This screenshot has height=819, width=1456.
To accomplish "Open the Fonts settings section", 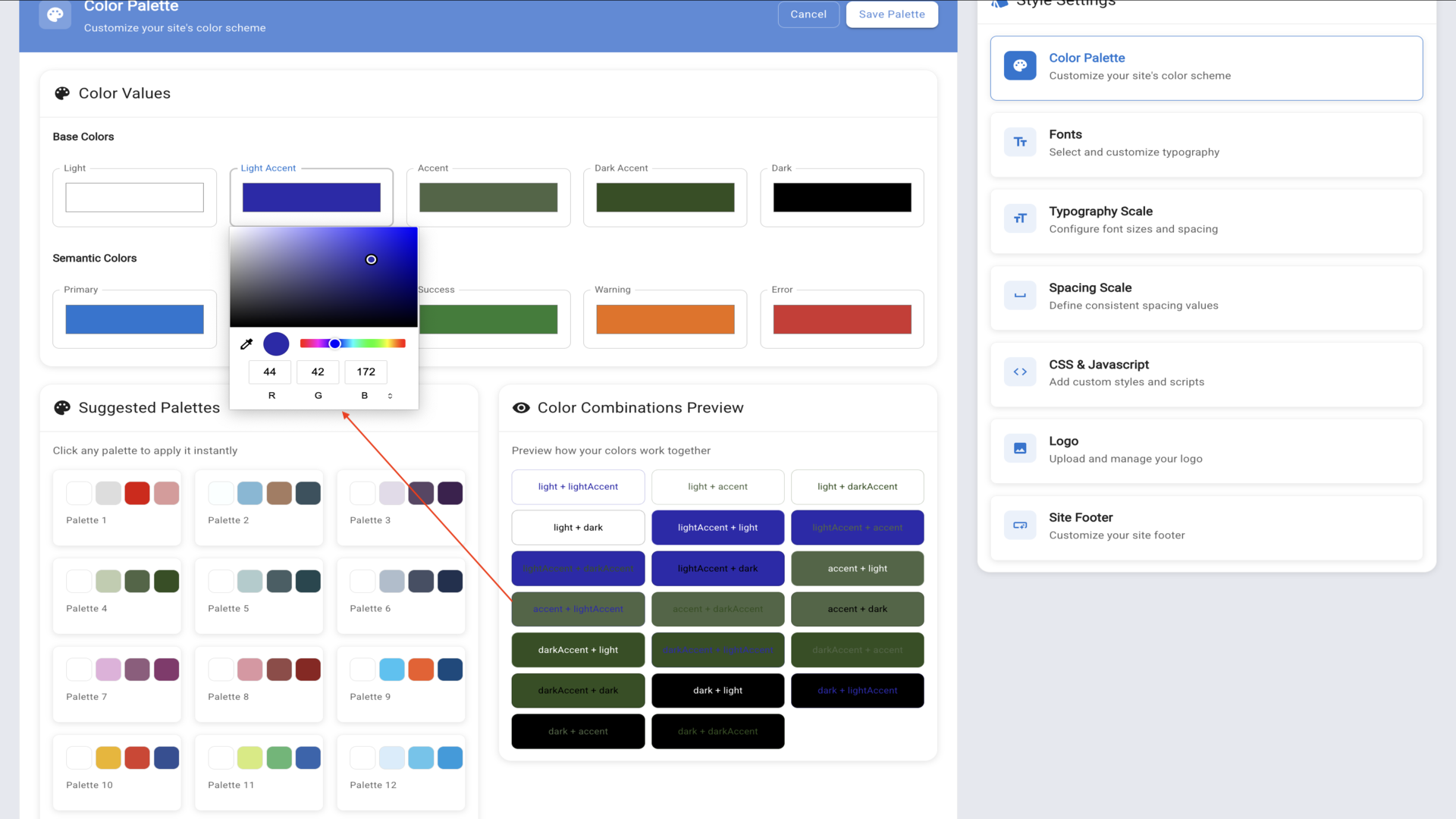I will coord(1206,143).
